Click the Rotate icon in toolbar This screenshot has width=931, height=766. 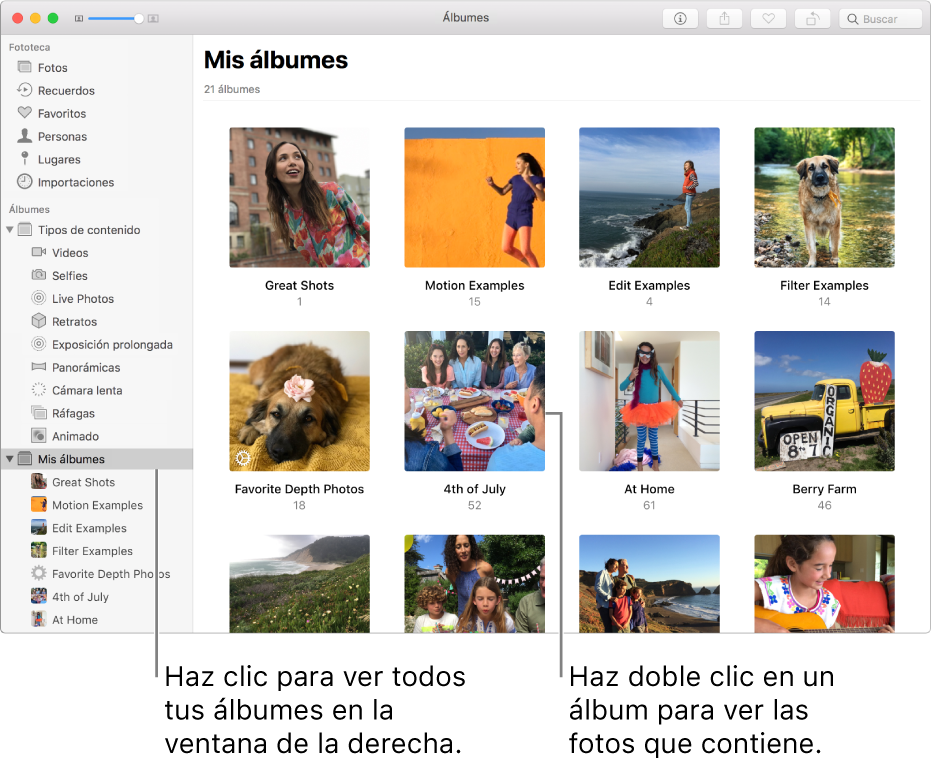[x=812, y=19]
